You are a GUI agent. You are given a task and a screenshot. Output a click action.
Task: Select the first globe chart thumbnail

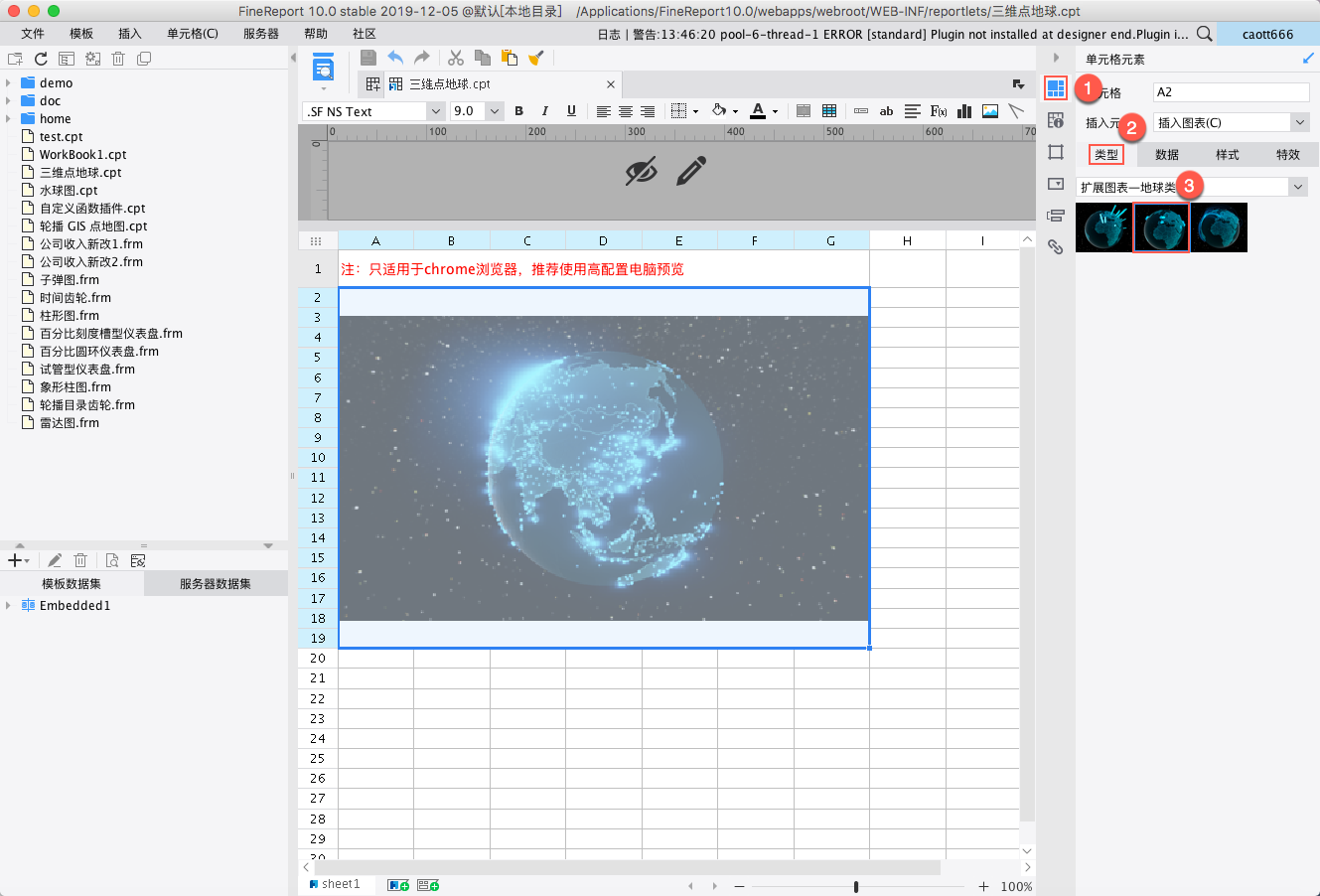click(1103, 227)
